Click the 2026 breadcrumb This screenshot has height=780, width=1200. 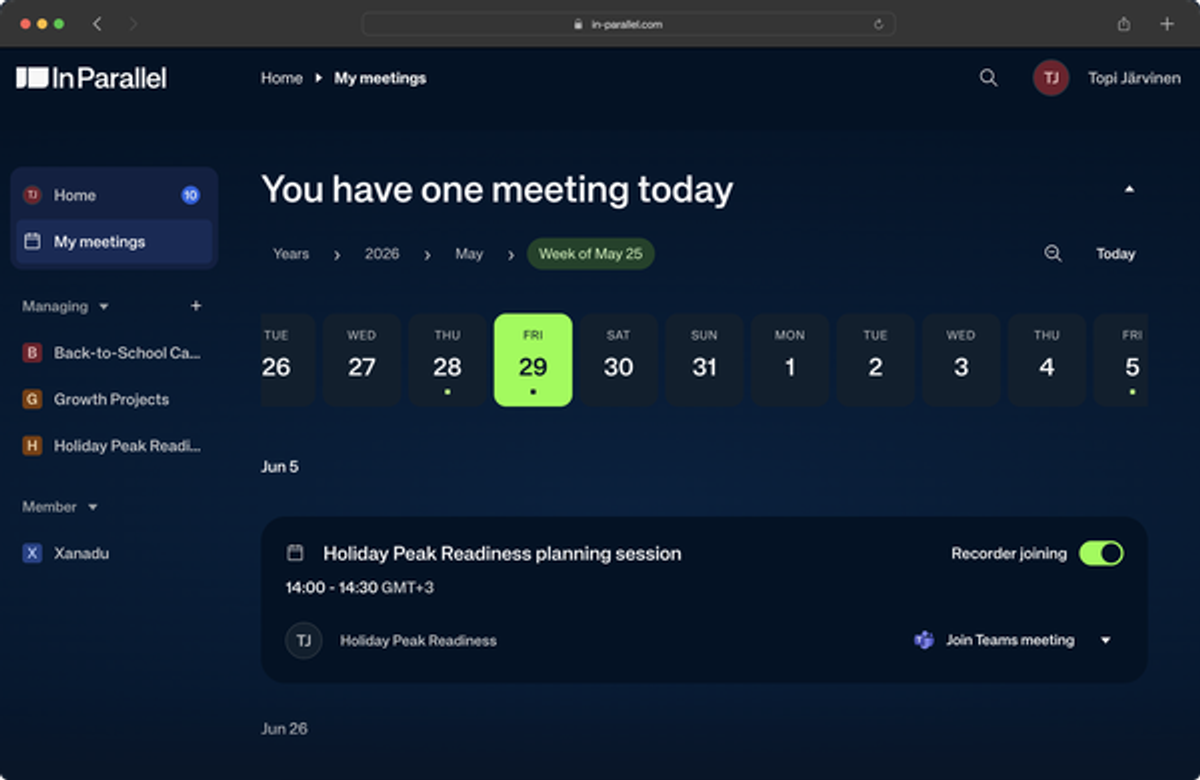click(382, 254)
